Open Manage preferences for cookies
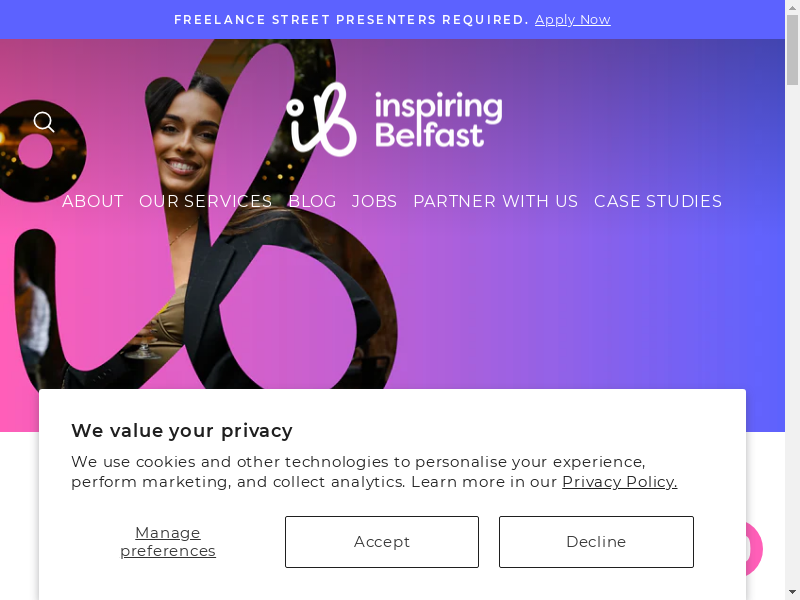The width and height of the screenshot is (800, 600). click(168, 542)
